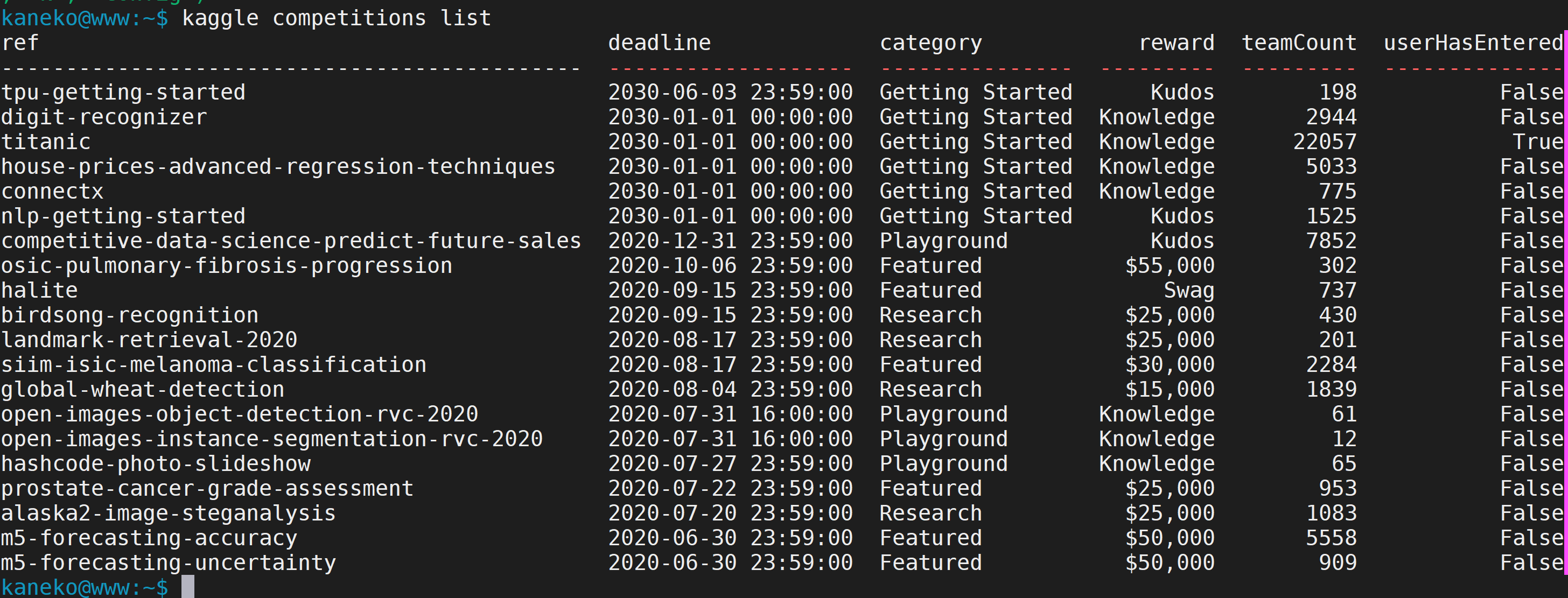
Task: Click team count '7852'
Action: 1331,241
